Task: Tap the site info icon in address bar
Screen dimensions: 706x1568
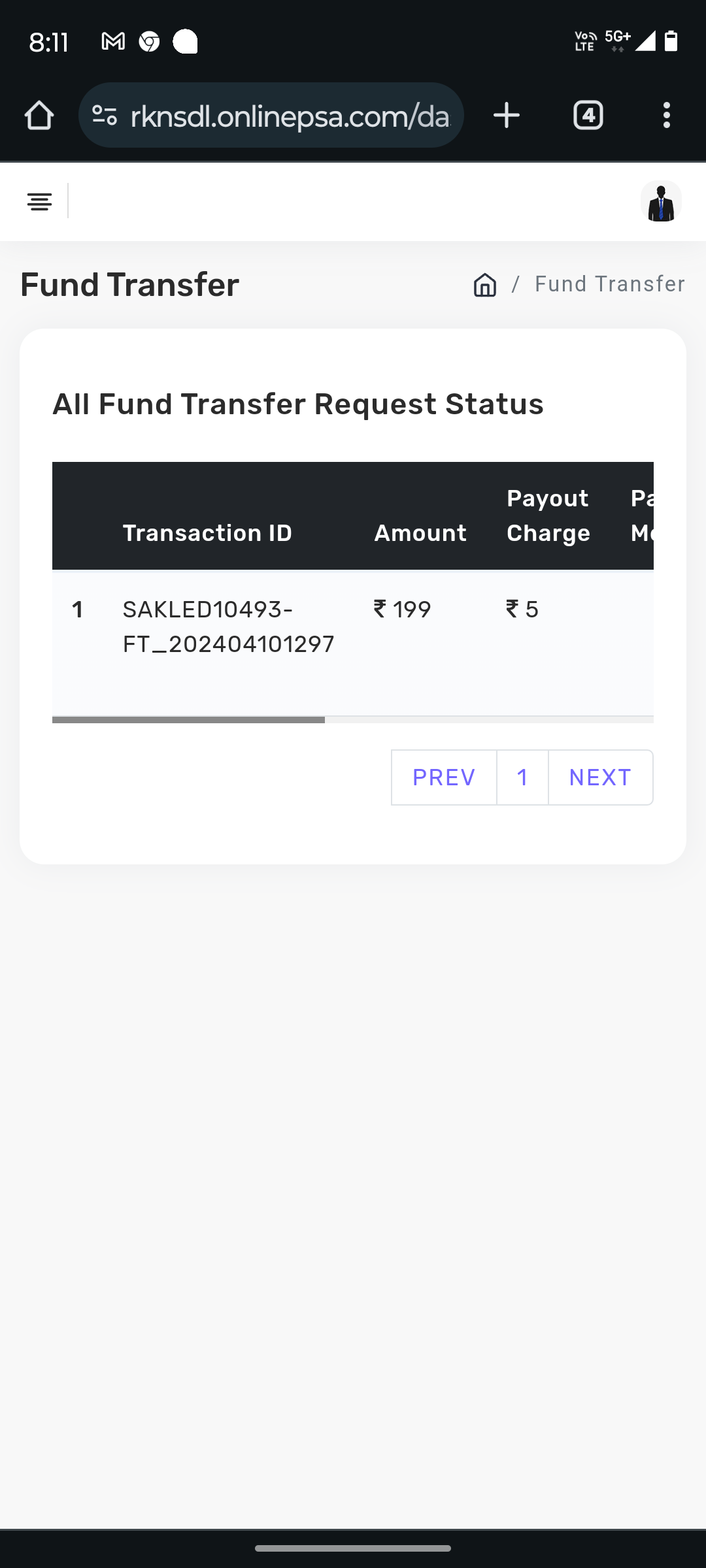Action: coord(105,116)
